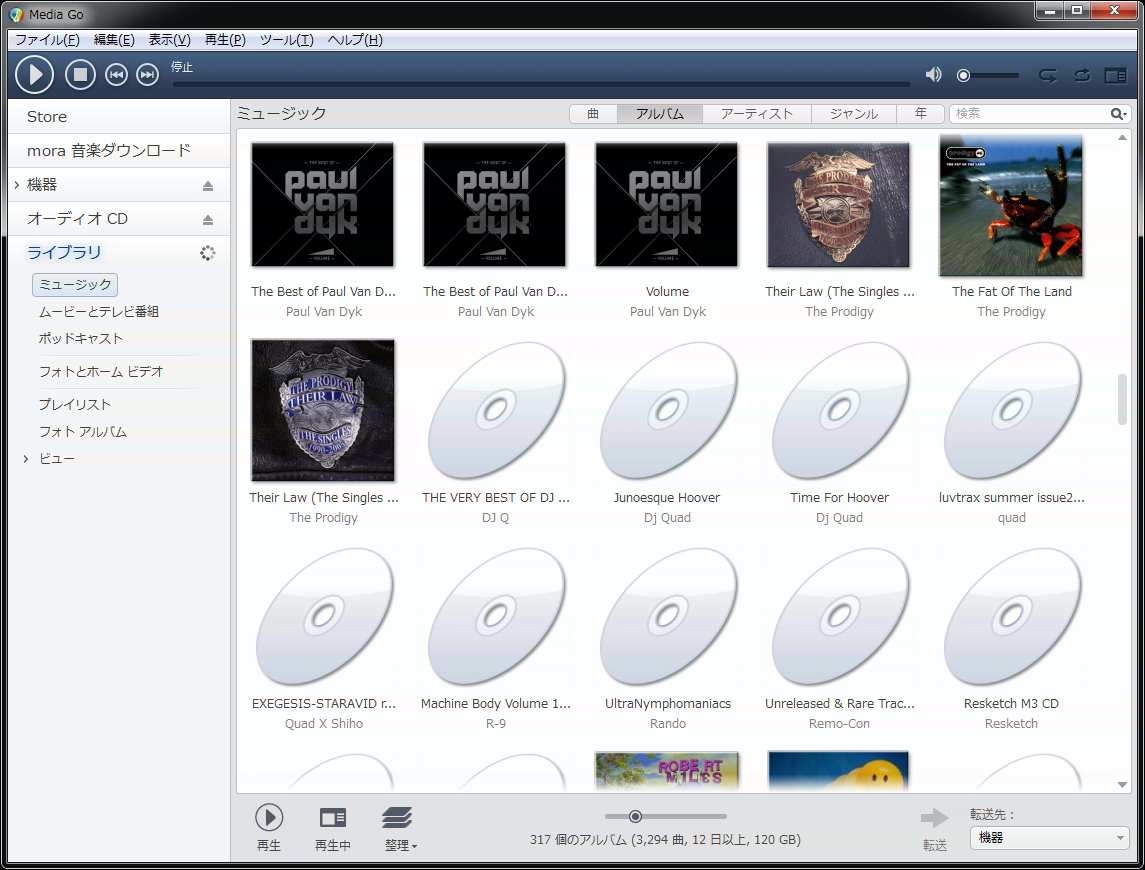Switch to the 曲 view tab
The width and height of the screenshot is (1145, 870).
point(593,113)
